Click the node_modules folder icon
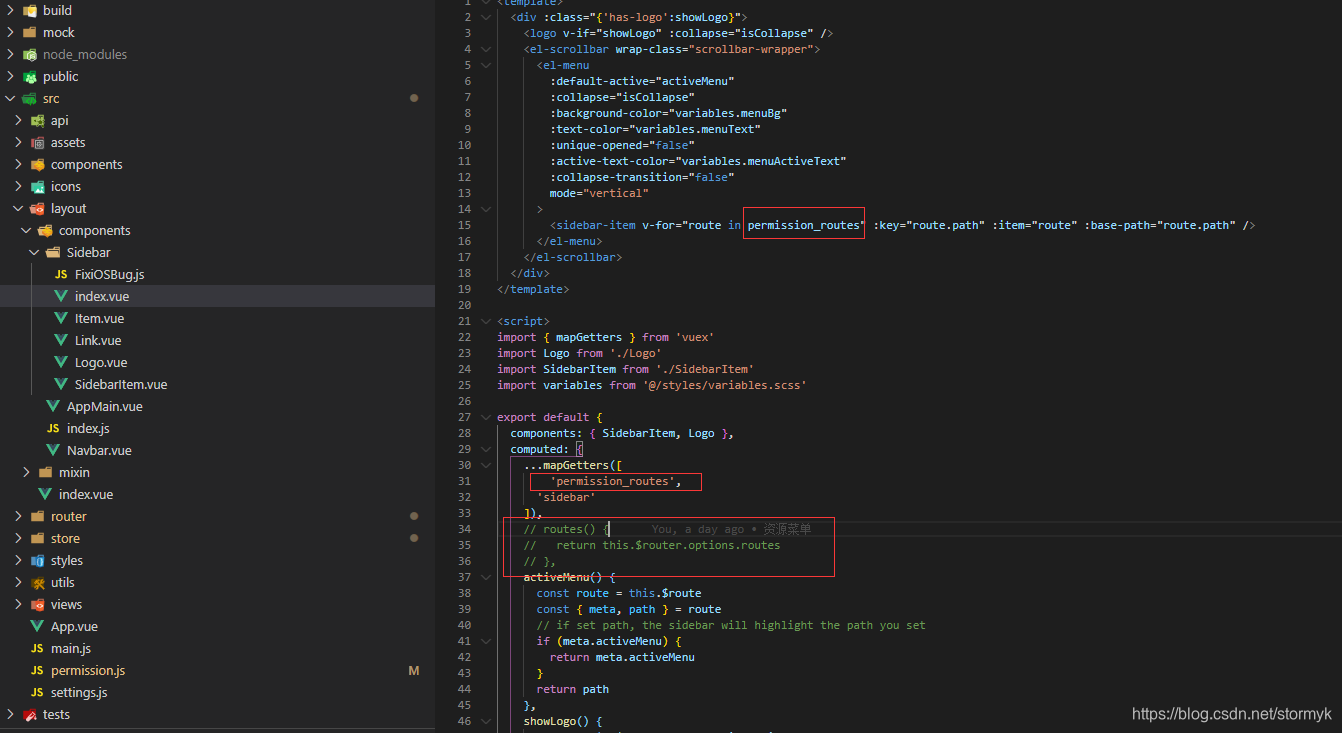The width and height of the screenshot is (1342, 733). [x=29, y=54]
